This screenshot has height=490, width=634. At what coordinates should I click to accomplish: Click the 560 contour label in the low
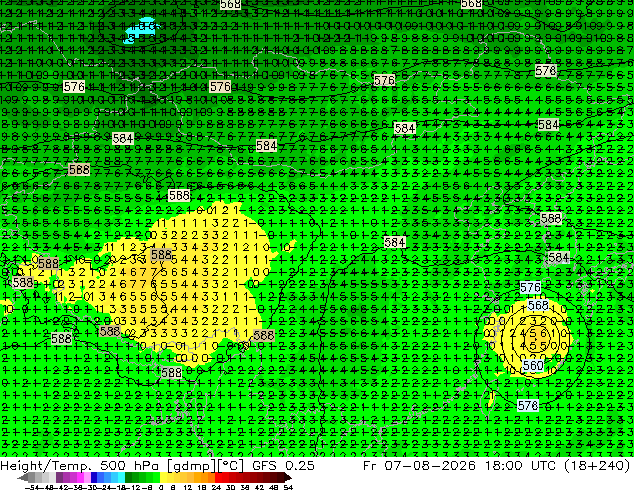(533, 366)
